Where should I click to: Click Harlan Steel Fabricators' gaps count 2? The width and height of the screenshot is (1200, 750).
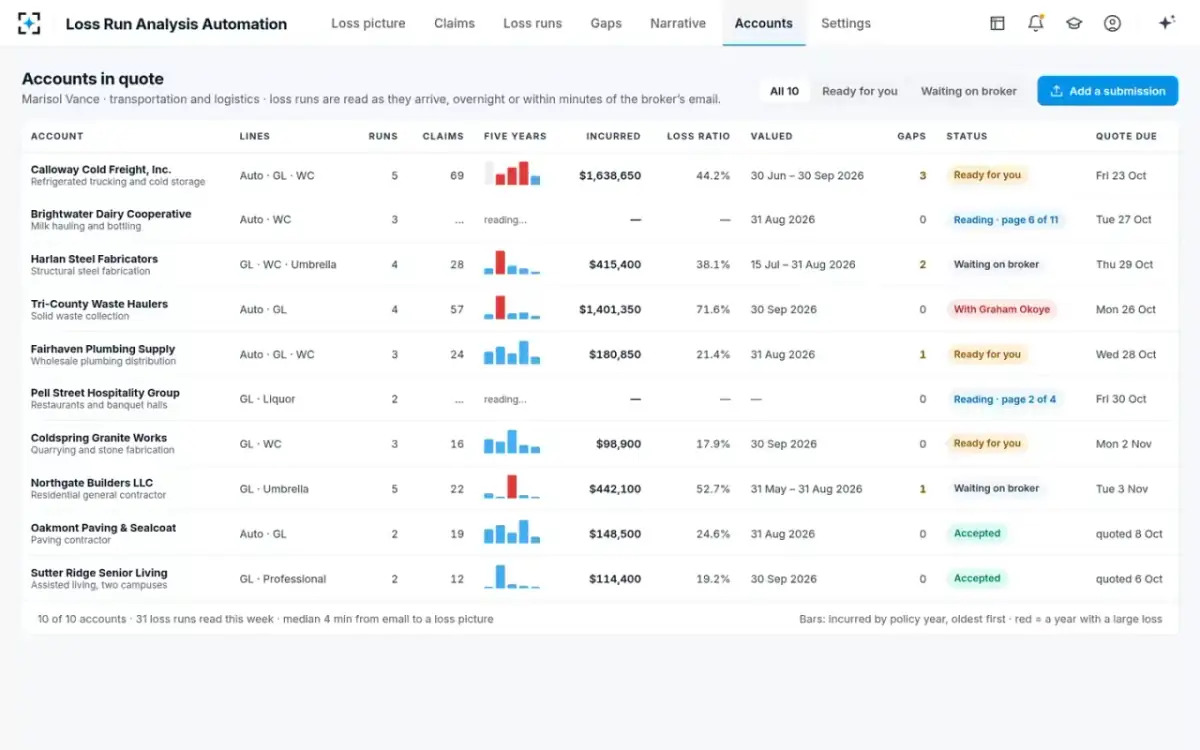923,265
